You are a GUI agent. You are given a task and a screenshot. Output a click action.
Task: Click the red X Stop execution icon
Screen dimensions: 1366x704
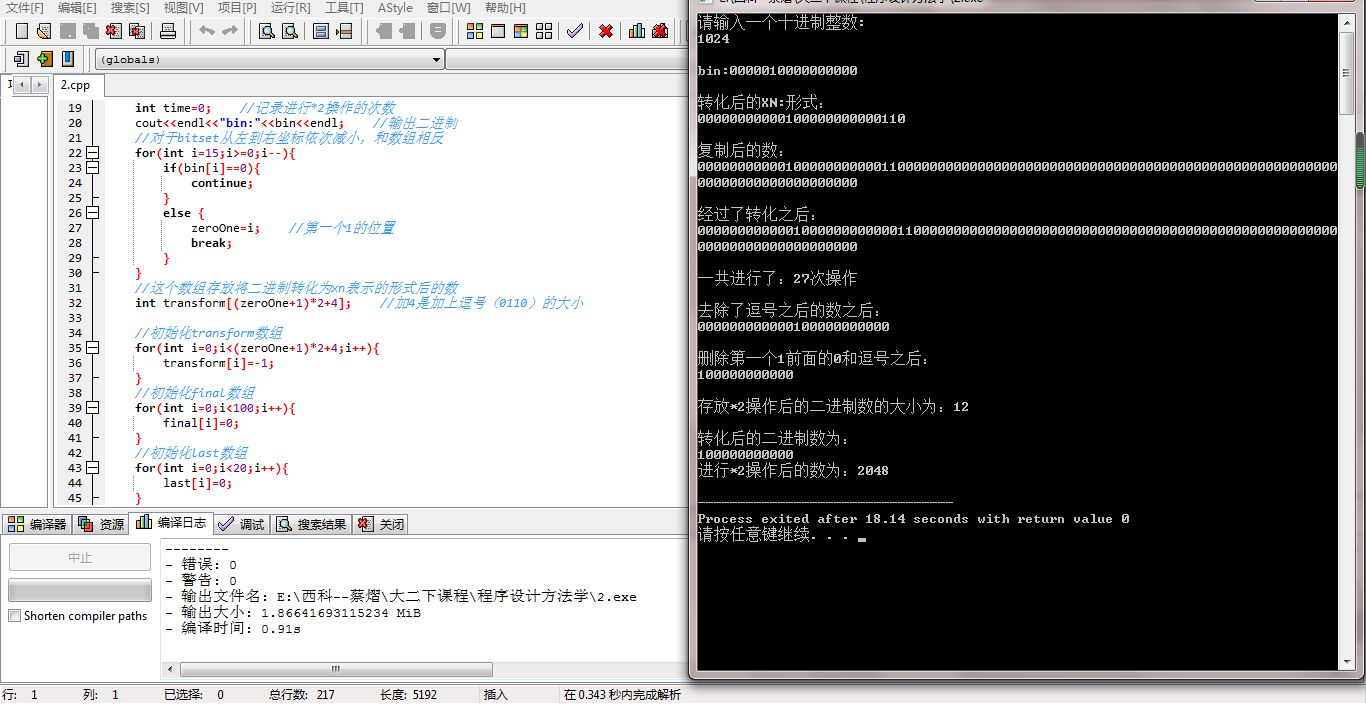[606, 31]
